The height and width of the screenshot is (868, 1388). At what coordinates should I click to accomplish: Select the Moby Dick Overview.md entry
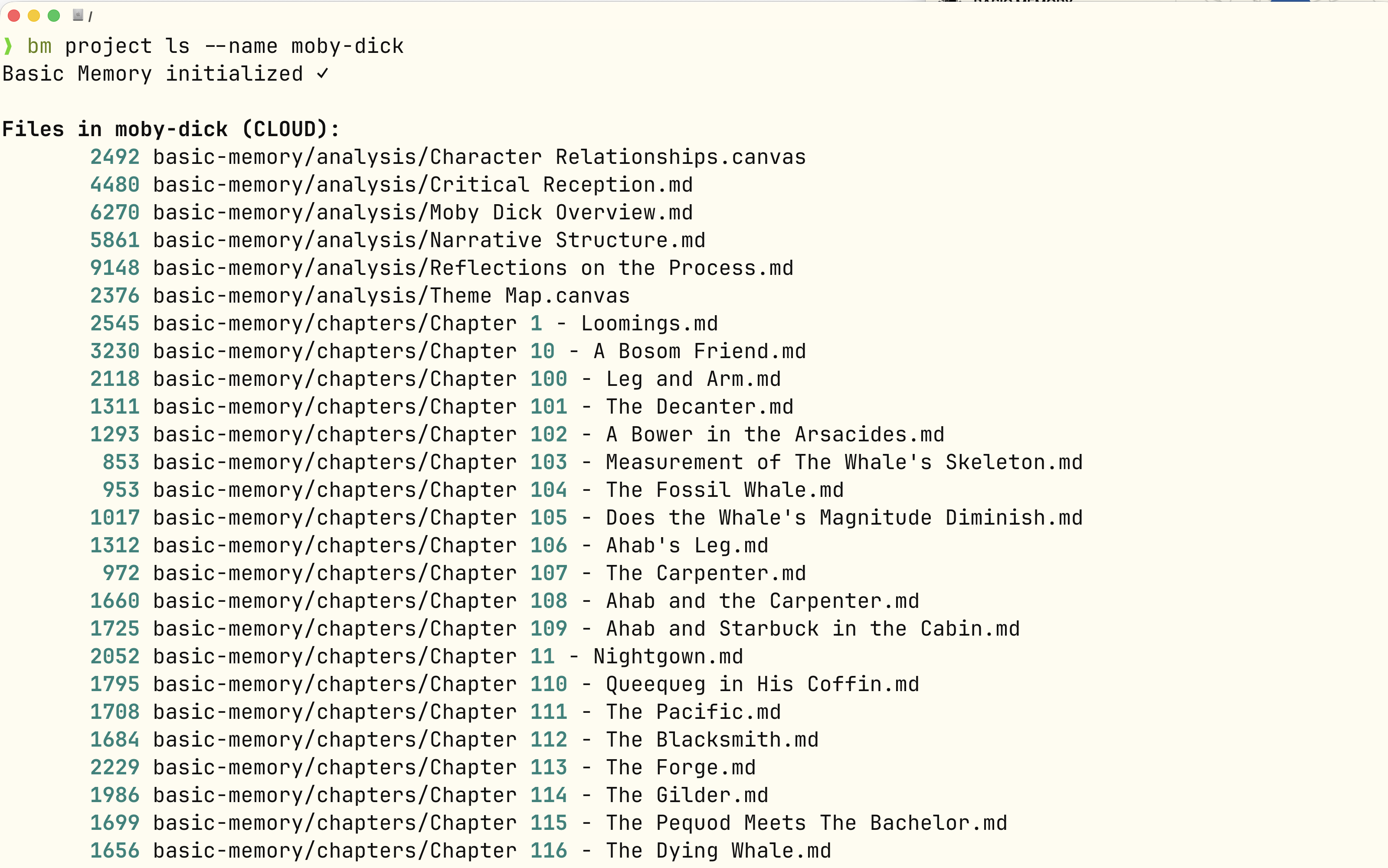(x=422, y=212)
